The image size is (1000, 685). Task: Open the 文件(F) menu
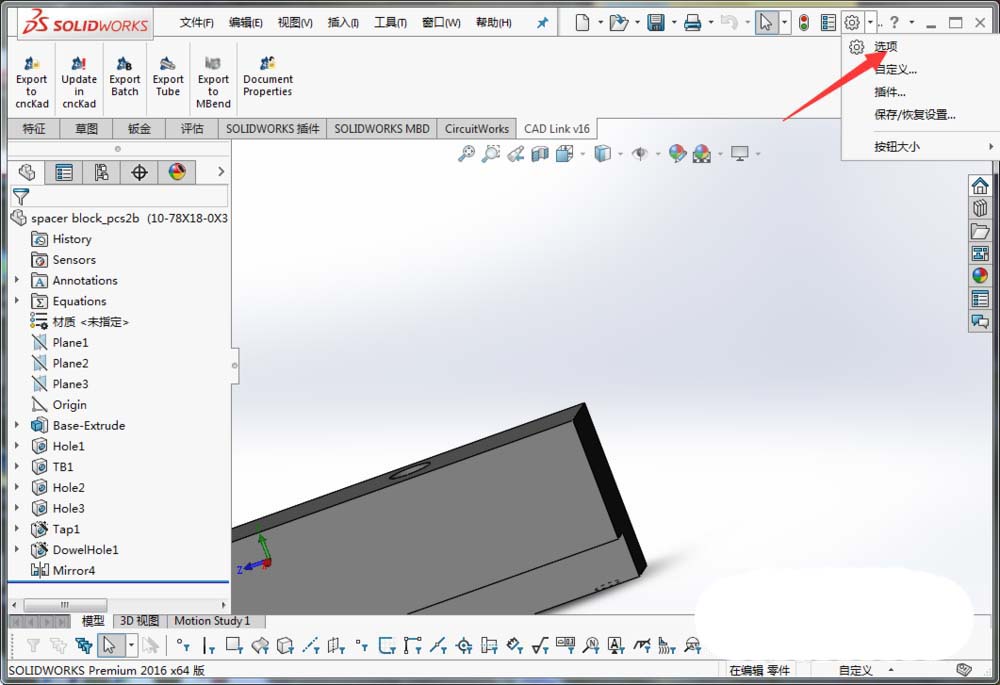196,23
